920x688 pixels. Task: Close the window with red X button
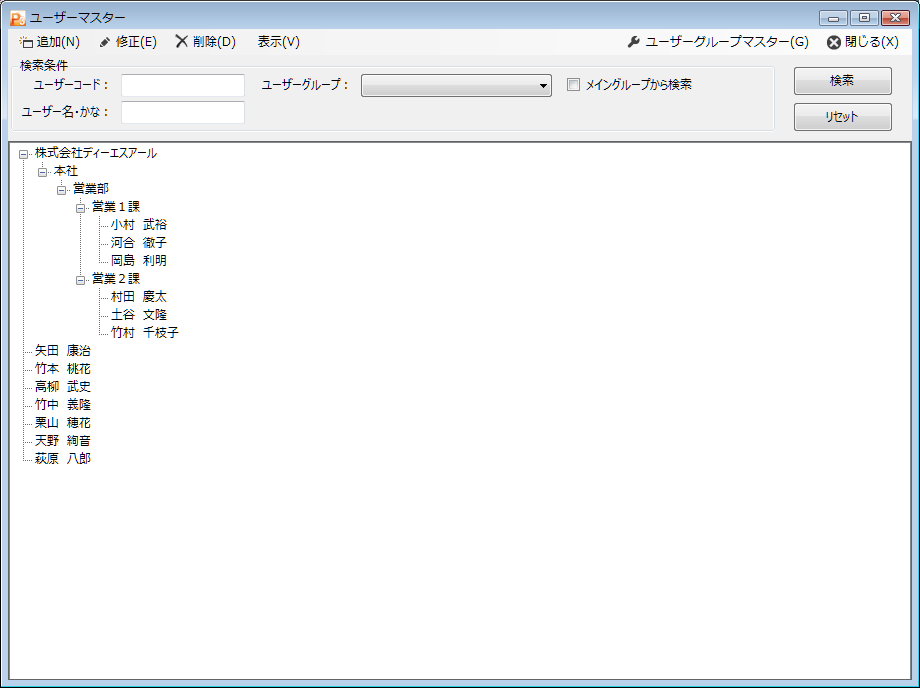[x=895, y=18]
